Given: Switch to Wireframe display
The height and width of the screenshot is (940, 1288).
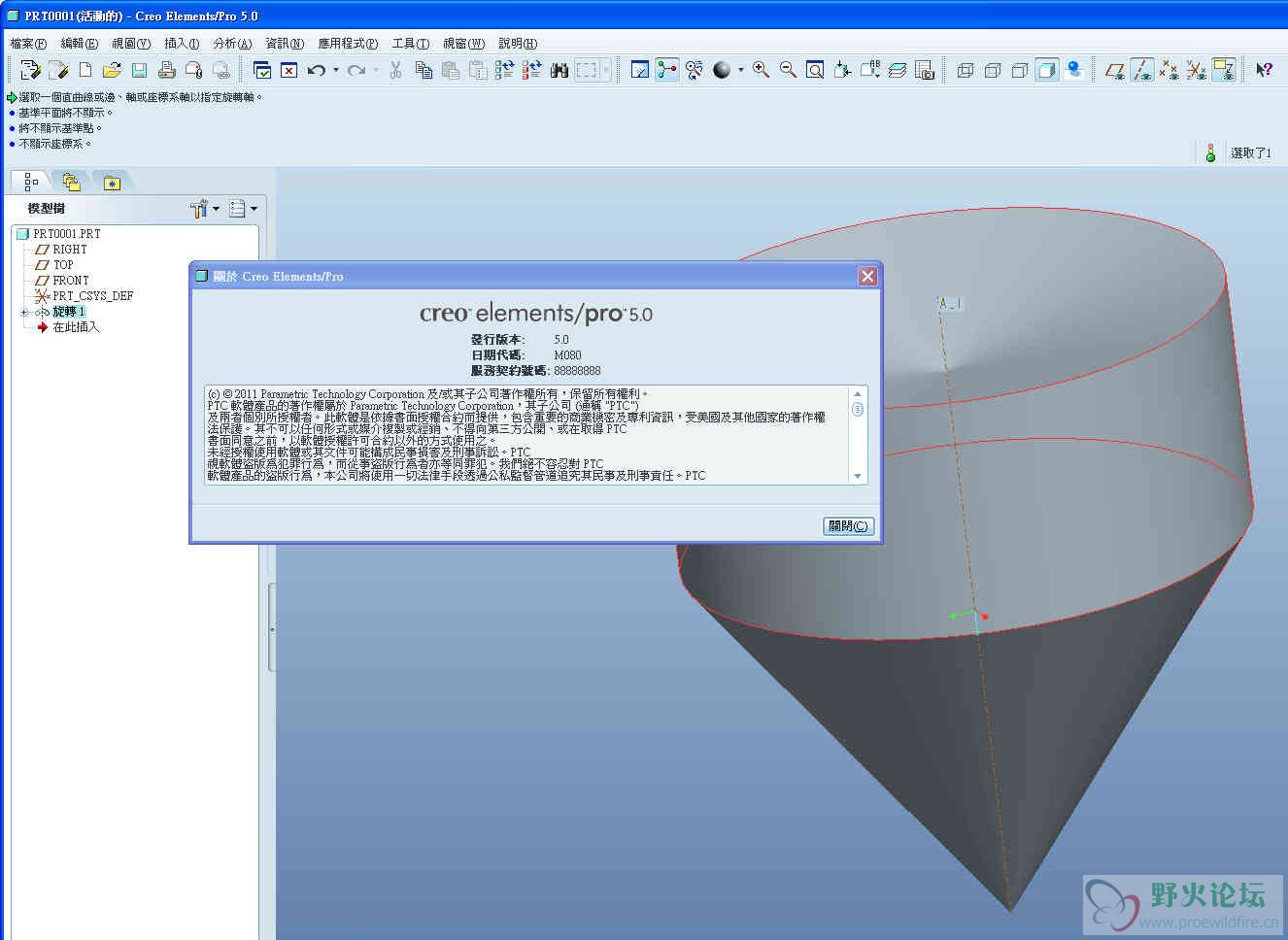Looking at the screenshot, I should coord(965,70).
